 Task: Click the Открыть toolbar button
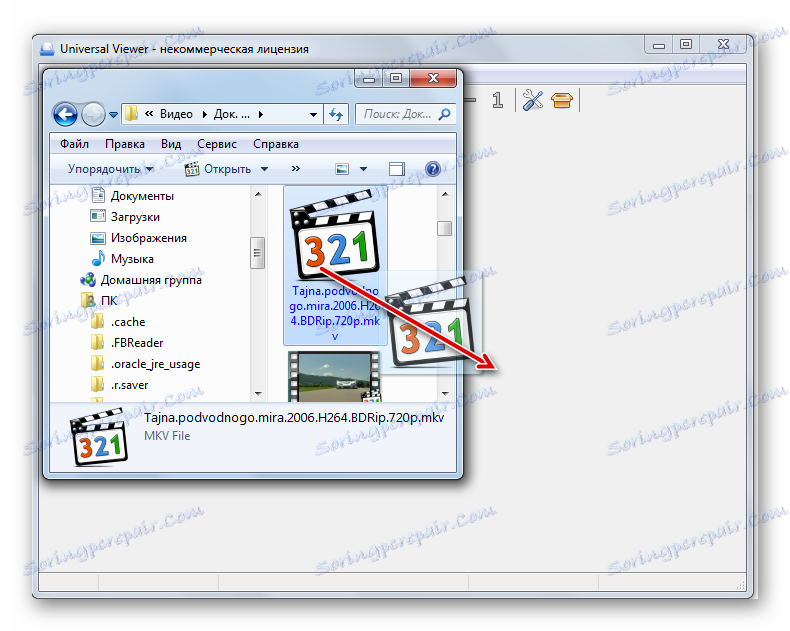(x=218, y=169)
